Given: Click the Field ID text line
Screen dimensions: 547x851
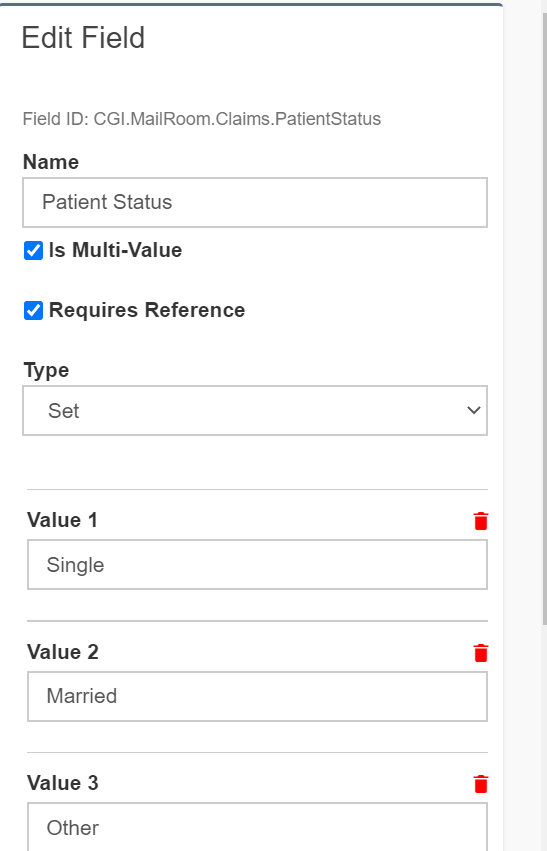Looking at the screenshot, I should pos(202,119).
